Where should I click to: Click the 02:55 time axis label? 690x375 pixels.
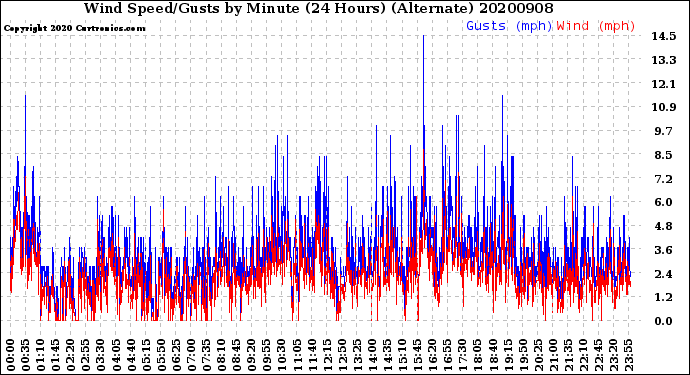point(86,355)
